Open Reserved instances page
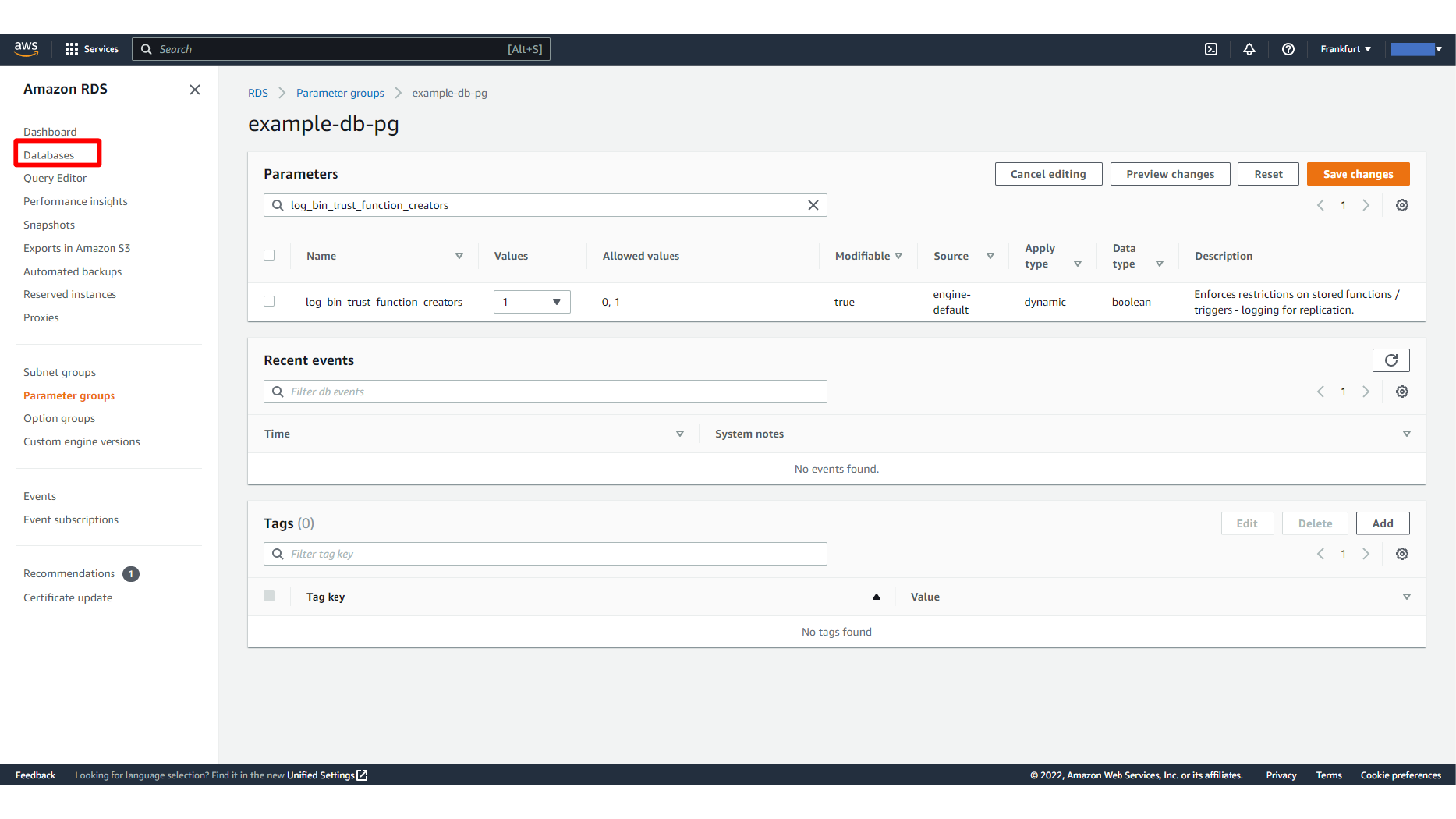Image resolution: width=1456 pixels, height=819 pixels. (x=70, y=294)
